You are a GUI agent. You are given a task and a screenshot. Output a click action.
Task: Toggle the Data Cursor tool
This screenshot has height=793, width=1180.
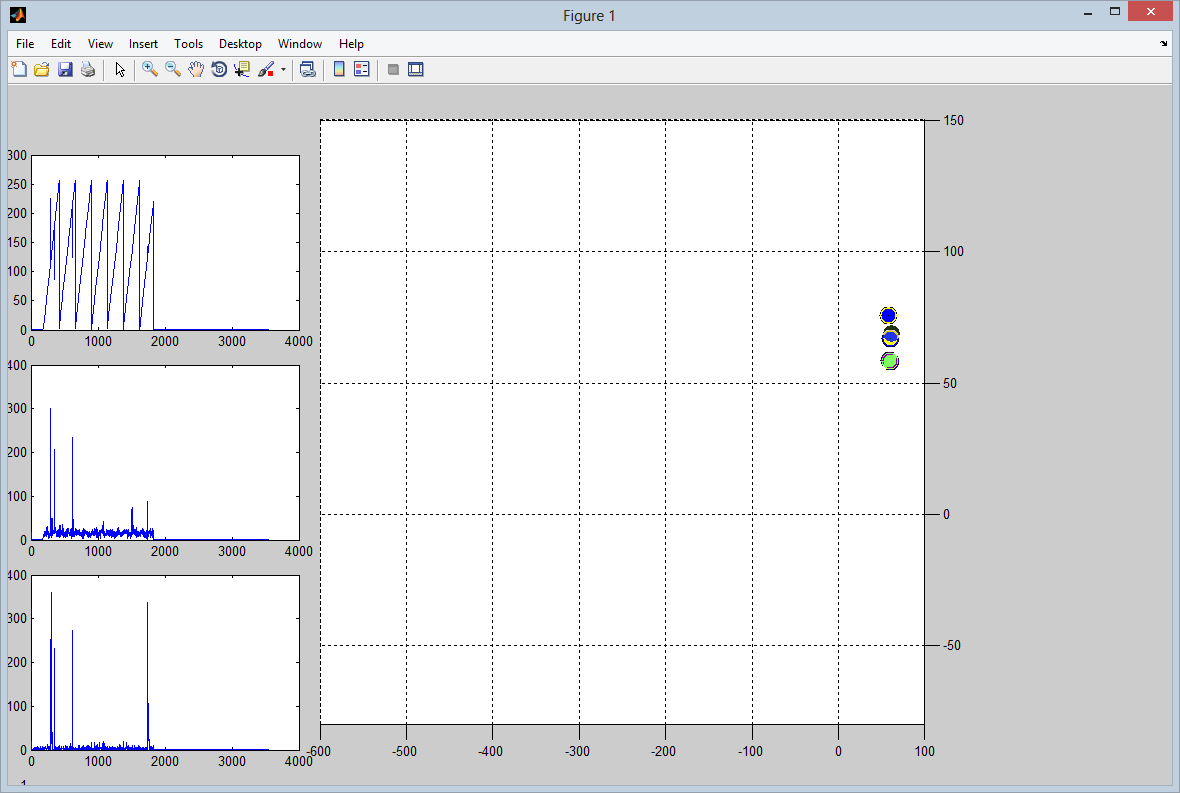[242, 69]
